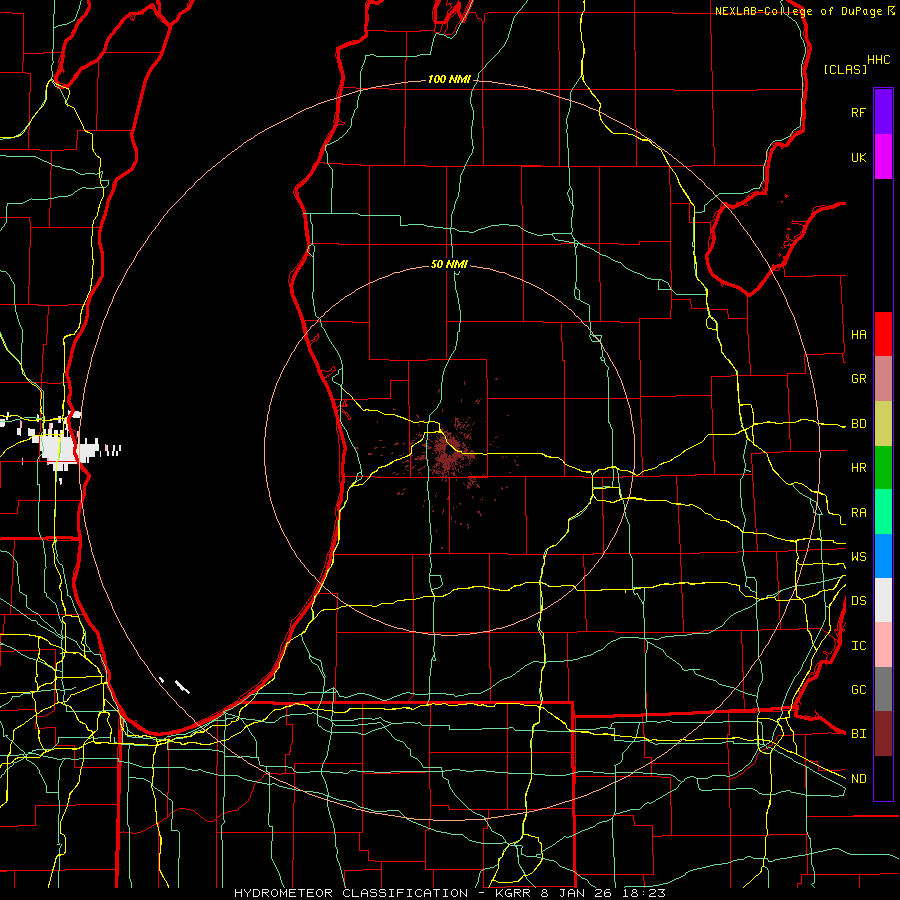
Task: Click the BI legend label
Action: (x=858, y=734)
